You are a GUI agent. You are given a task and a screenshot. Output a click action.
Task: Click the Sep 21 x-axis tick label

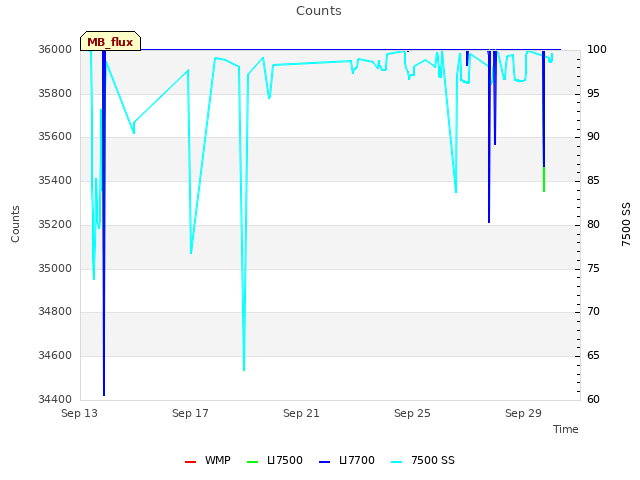point(301,413)
